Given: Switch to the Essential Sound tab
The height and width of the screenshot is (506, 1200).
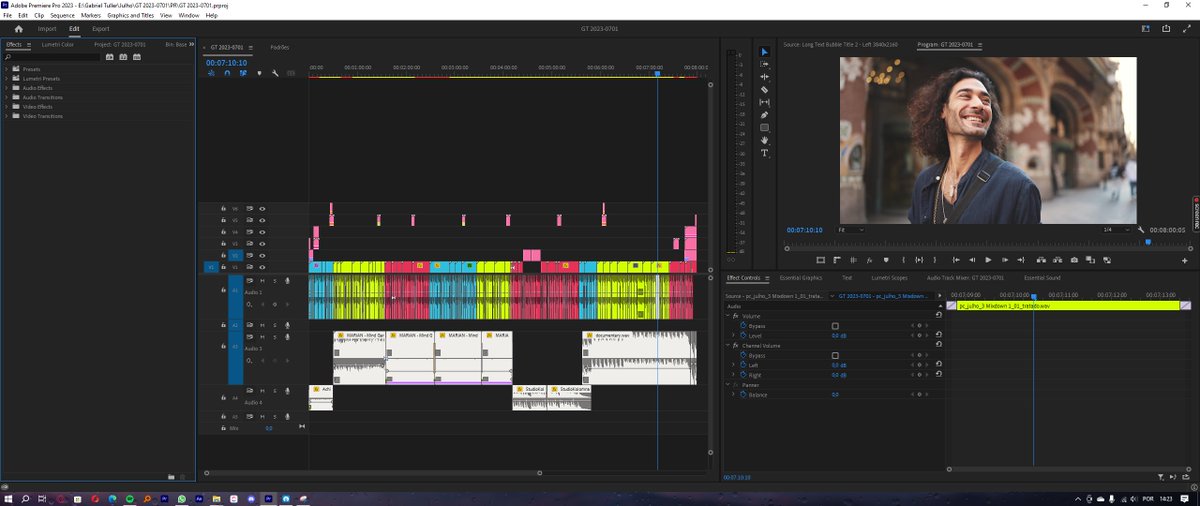Looking at the screenshot, I should (1041, 277).
